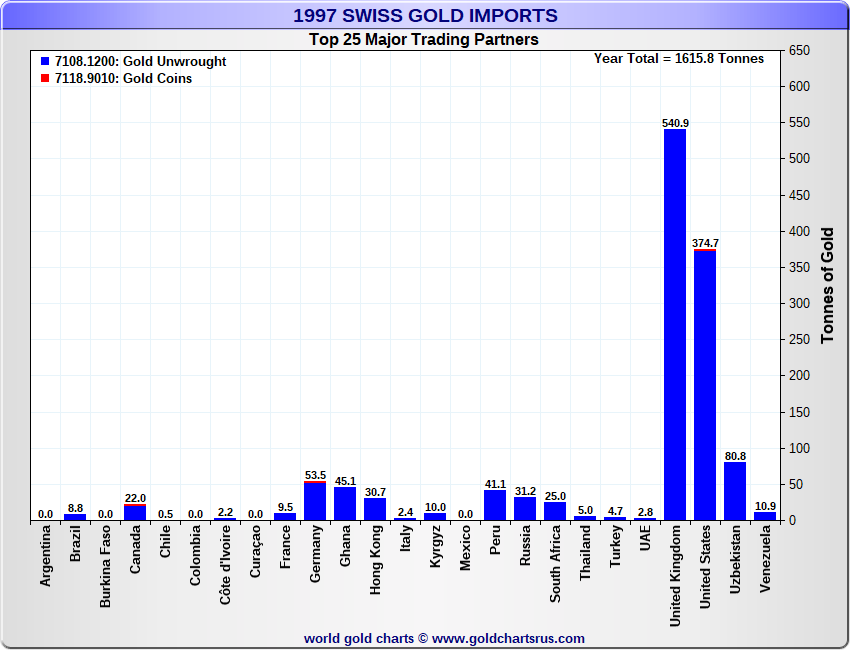The height and width of the screenshot is (650, 850).
Task: Click the 'Peru' axis label
Action: (x=495, y=539)
